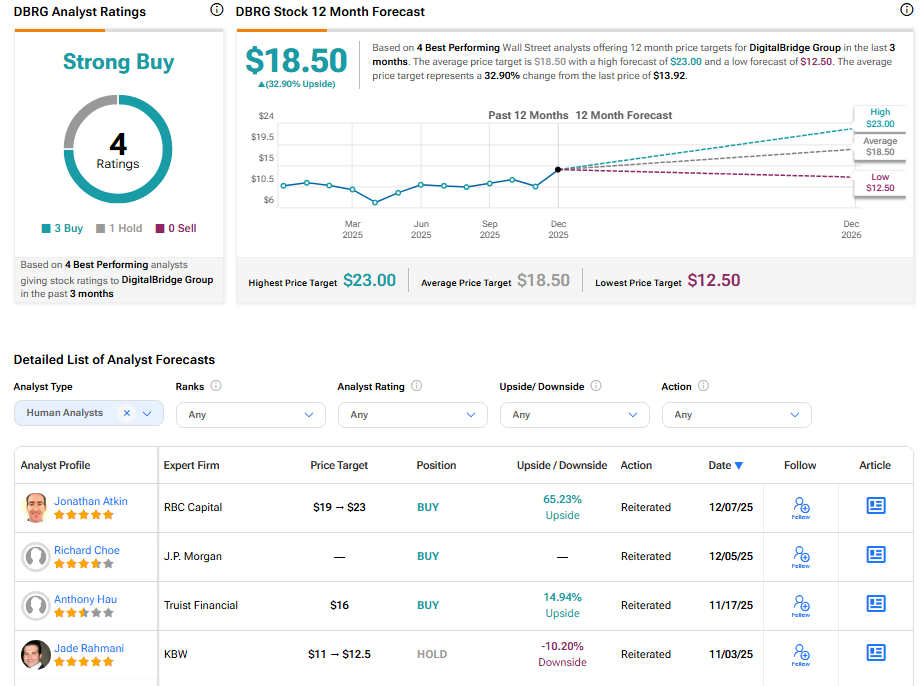Toggle the Hold legend item

(119, 228)
